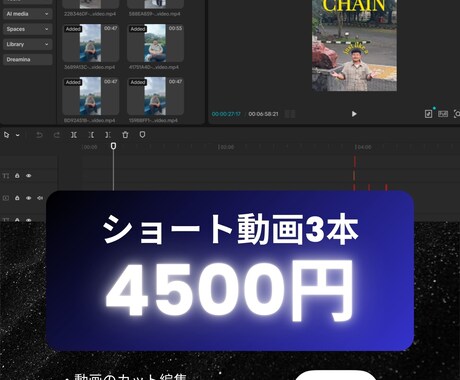Viewport: 460px width, 380px height.
Task: Click the playhead handle on the timeline ruler
Action: pos(113,146)
